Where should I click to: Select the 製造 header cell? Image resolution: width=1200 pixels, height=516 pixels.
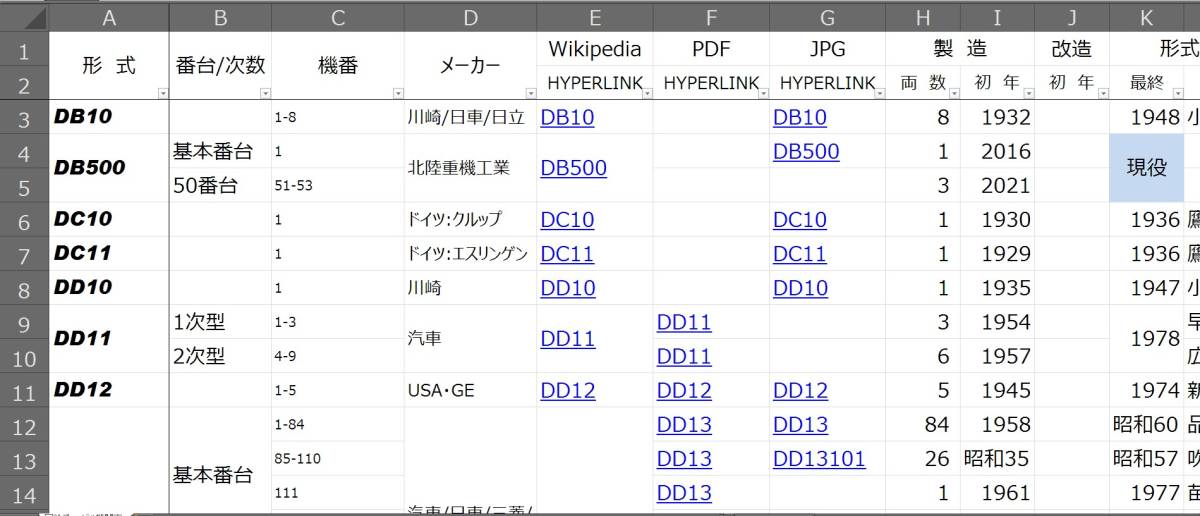coord(960,49)
